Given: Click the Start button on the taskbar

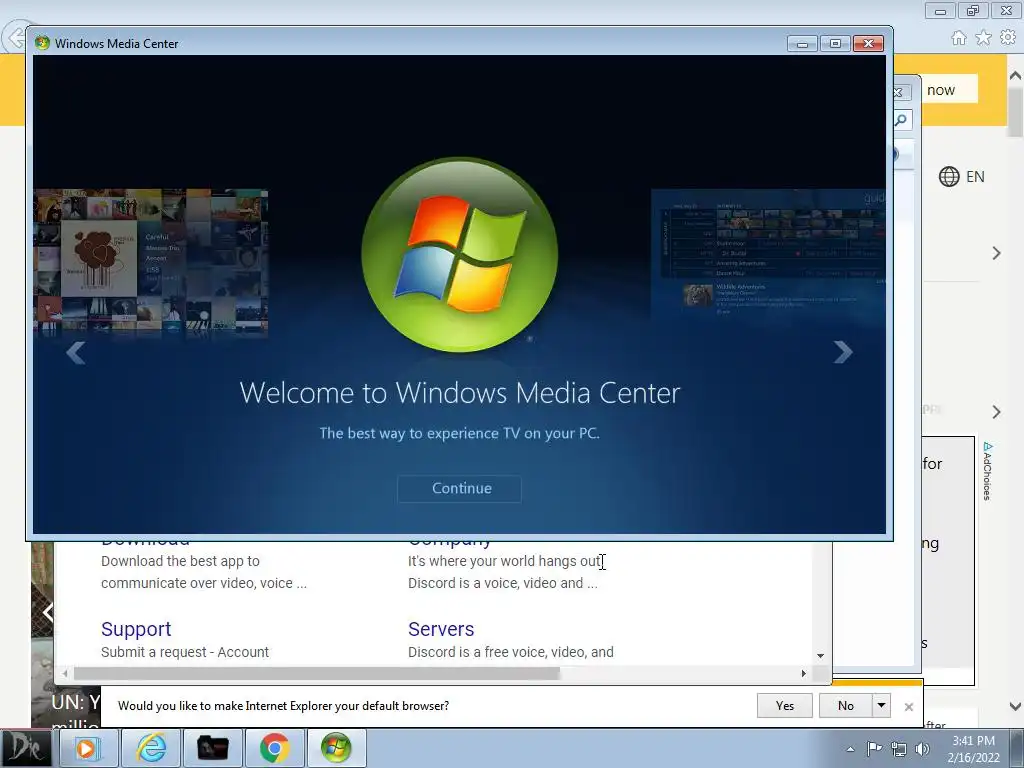Looking at the screenshot, I should (x=25, y=748).
